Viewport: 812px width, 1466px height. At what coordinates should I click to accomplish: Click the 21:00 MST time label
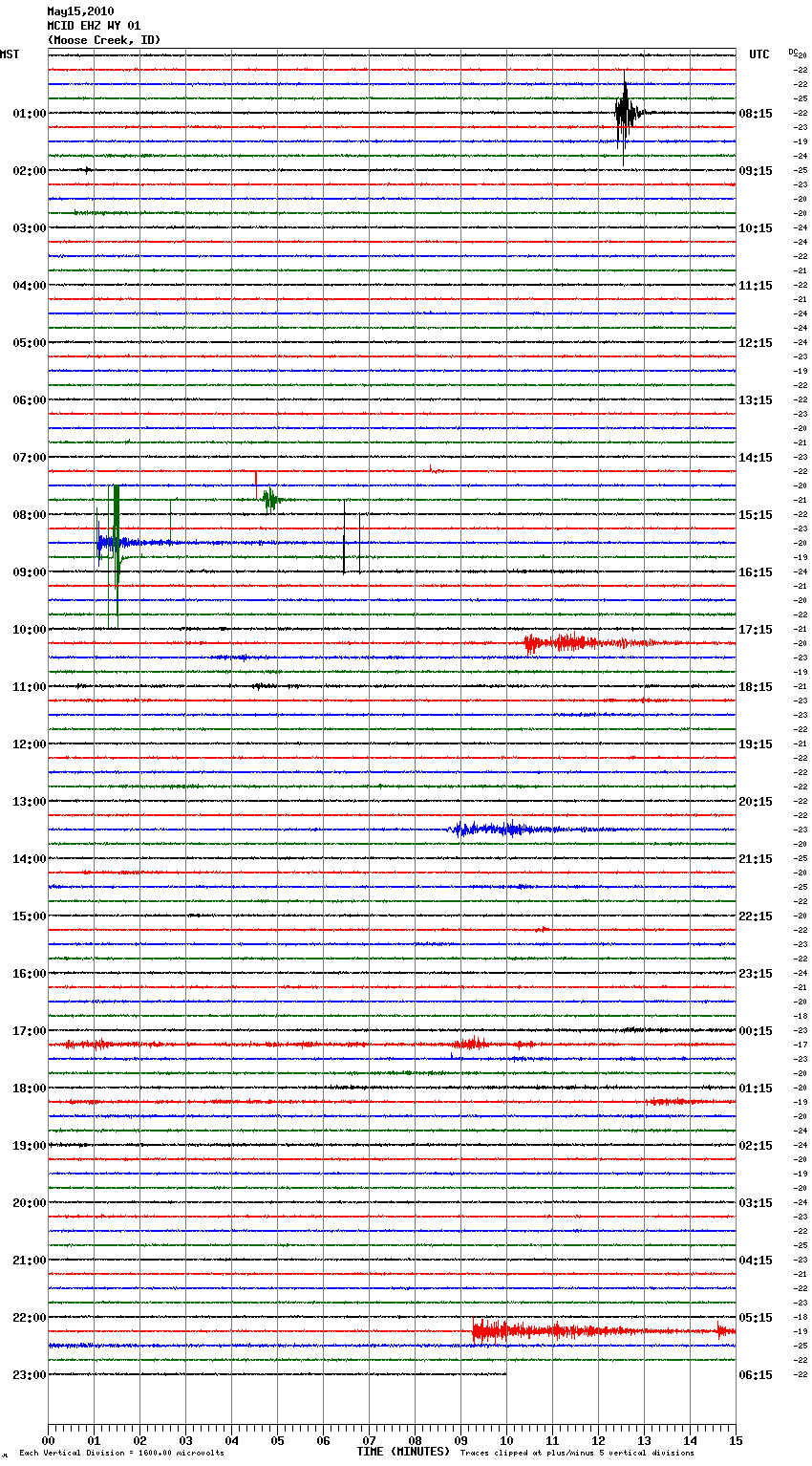point(29,1261)
